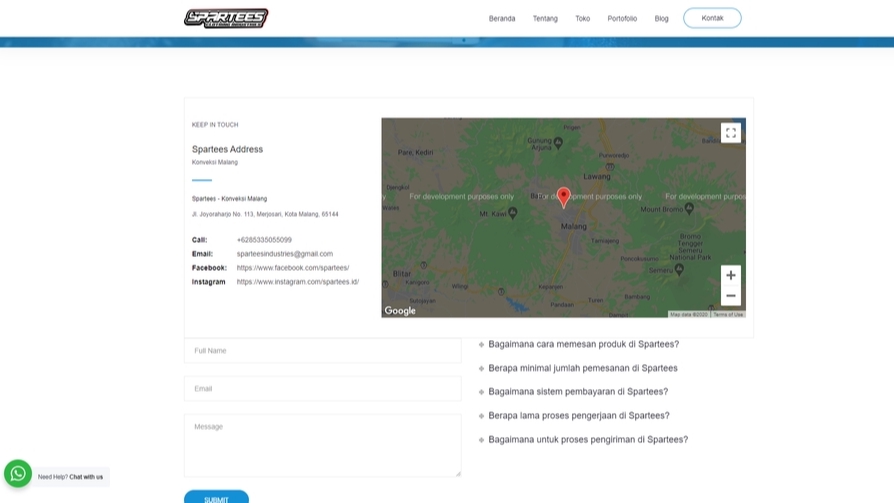
Task: Click the 'Pare, Kediri' label on map
Action: 415,152
